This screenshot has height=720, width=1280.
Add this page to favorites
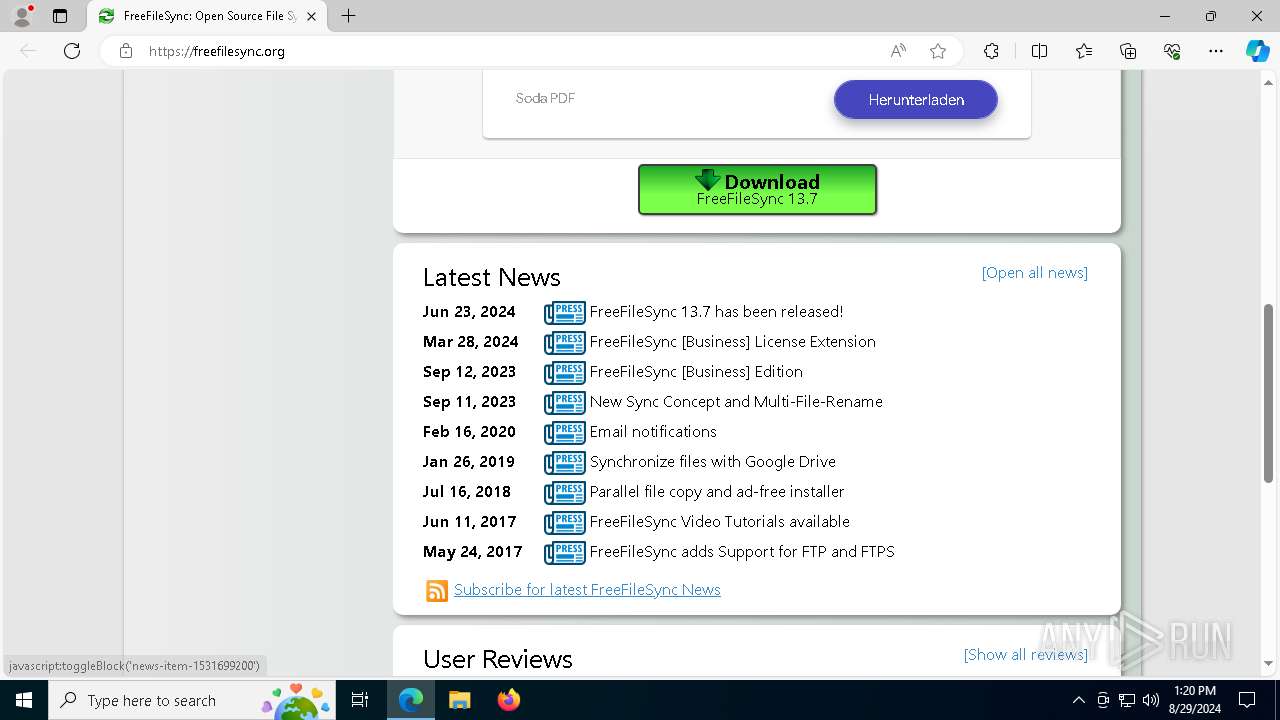[938, 51]
